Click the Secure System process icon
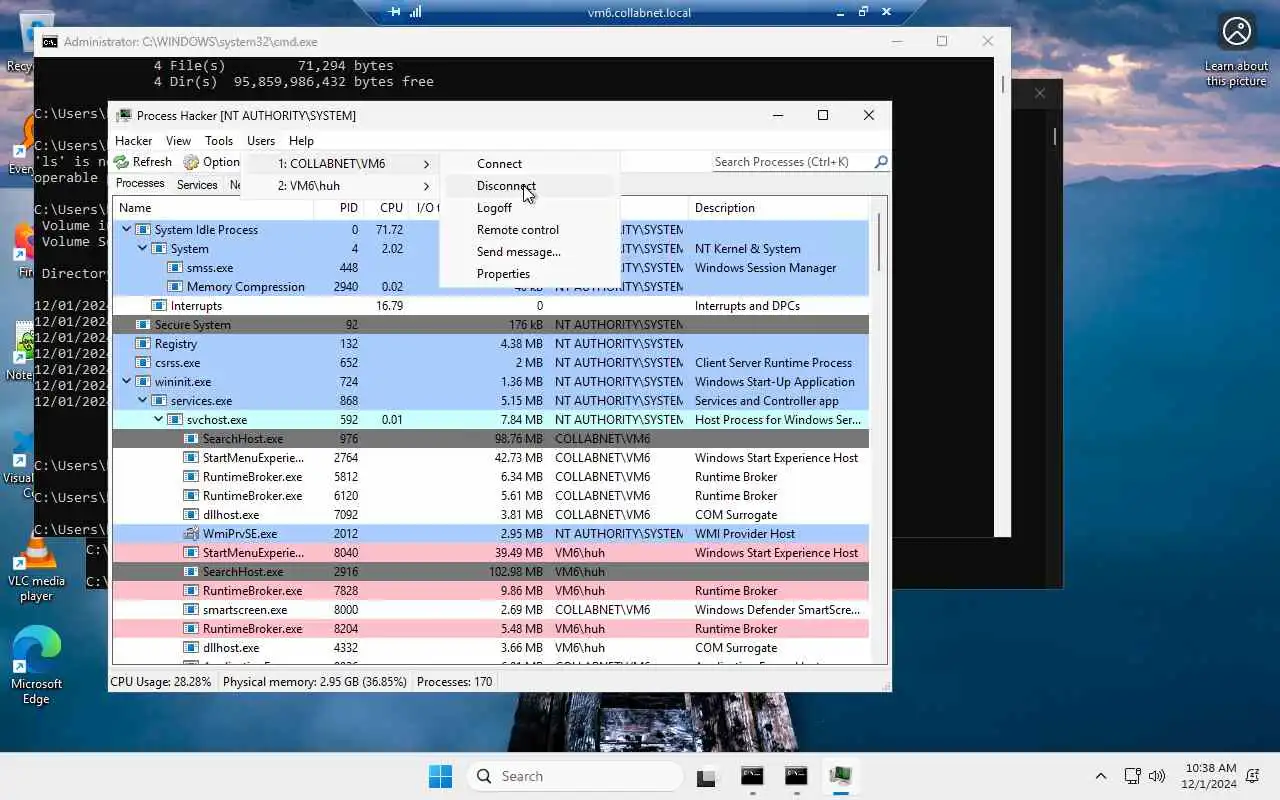Image resolution: width=1280 pixels, height=800 pixels. [143, 325]
